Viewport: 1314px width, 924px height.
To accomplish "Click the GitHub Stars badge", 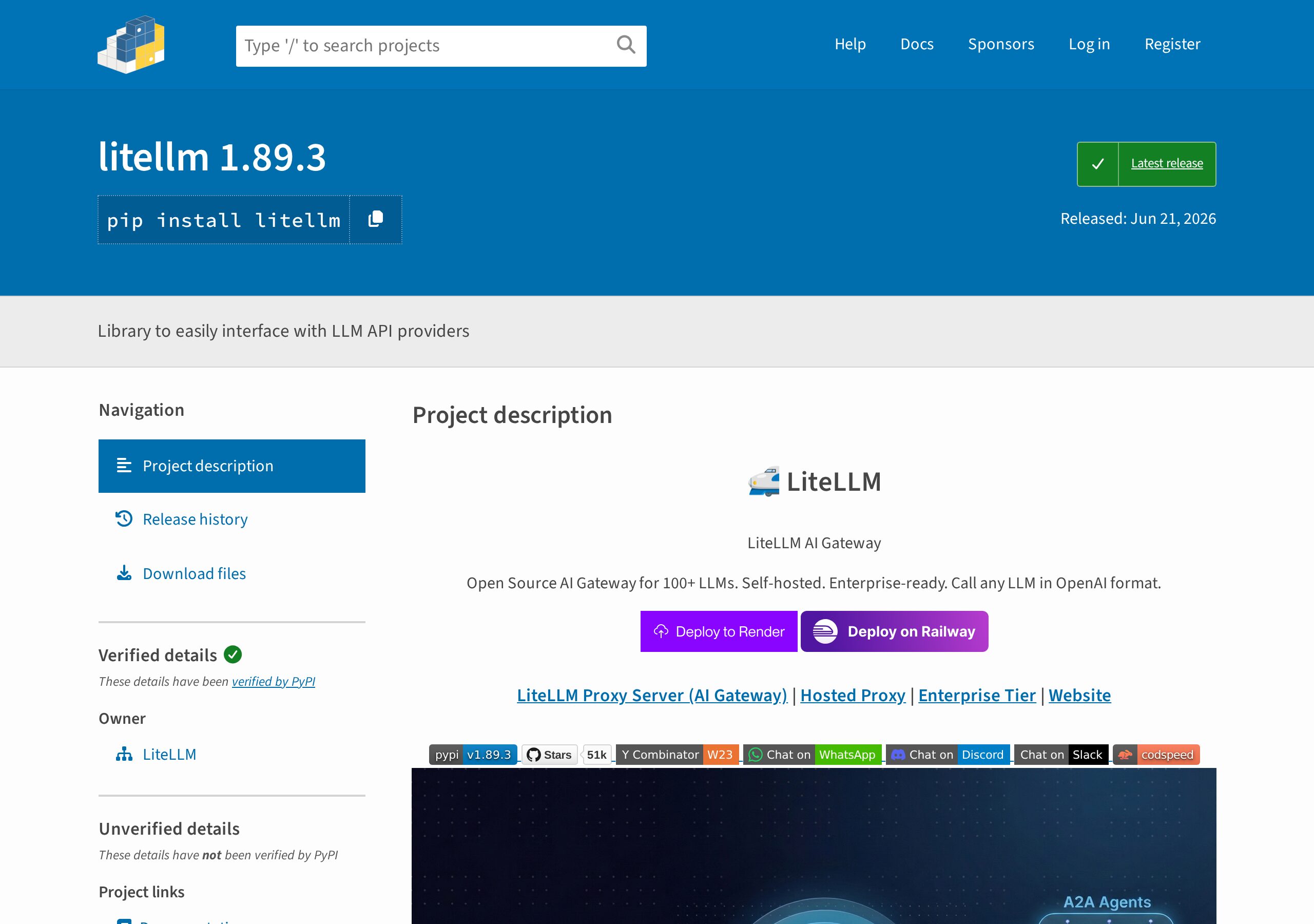I will (x=549, y=755).
